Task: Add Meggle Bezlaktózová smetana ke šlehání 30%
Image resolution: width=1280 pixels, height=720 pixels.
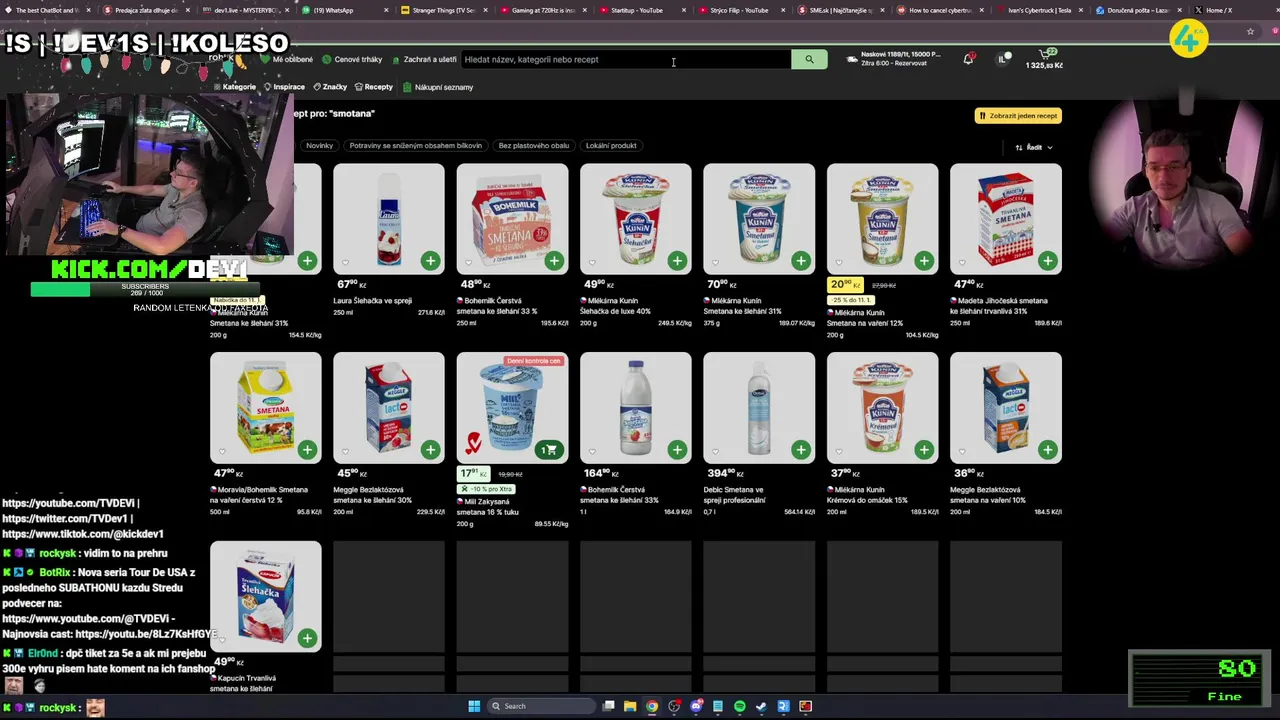Action: [x=430, y=450]
